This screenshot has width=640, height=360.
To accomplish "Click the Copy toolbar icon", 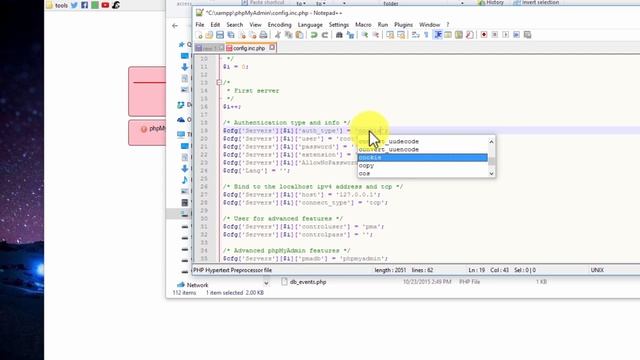I will pyautogui.click(x=288, y=35).
